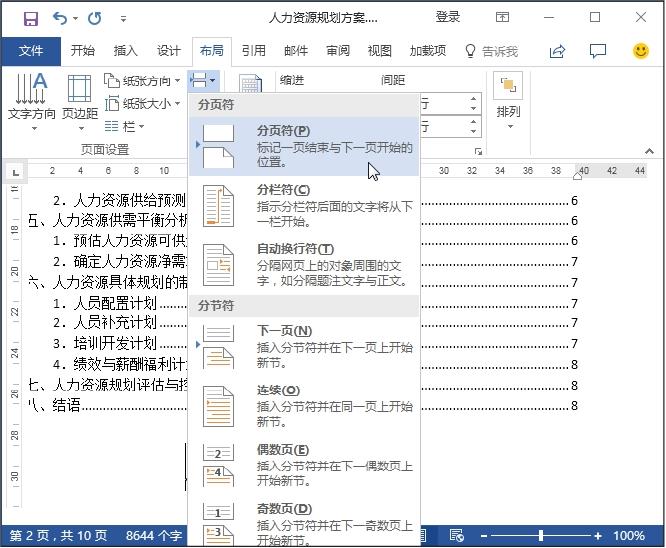Select 偶数页(E) even page section break
Screen dimensions: 666x548
pos(304,465)
